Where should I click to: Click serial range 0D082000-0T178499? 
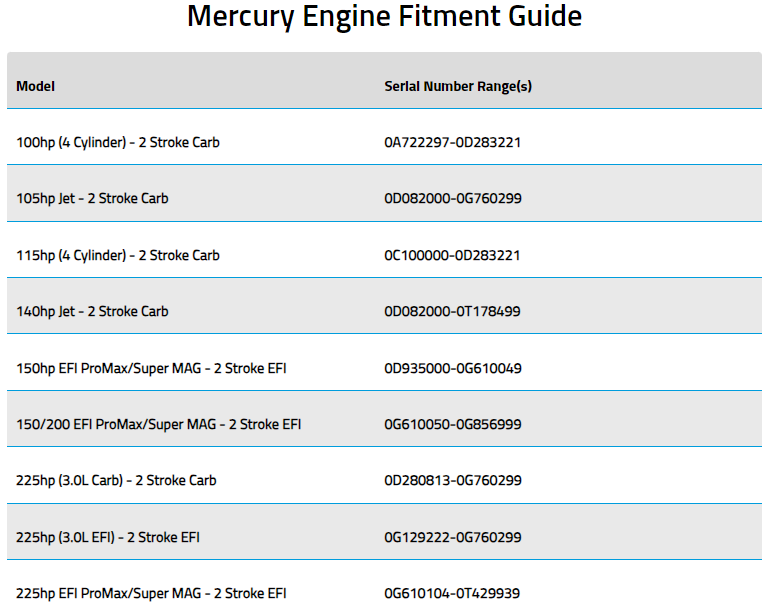(452, 311)
